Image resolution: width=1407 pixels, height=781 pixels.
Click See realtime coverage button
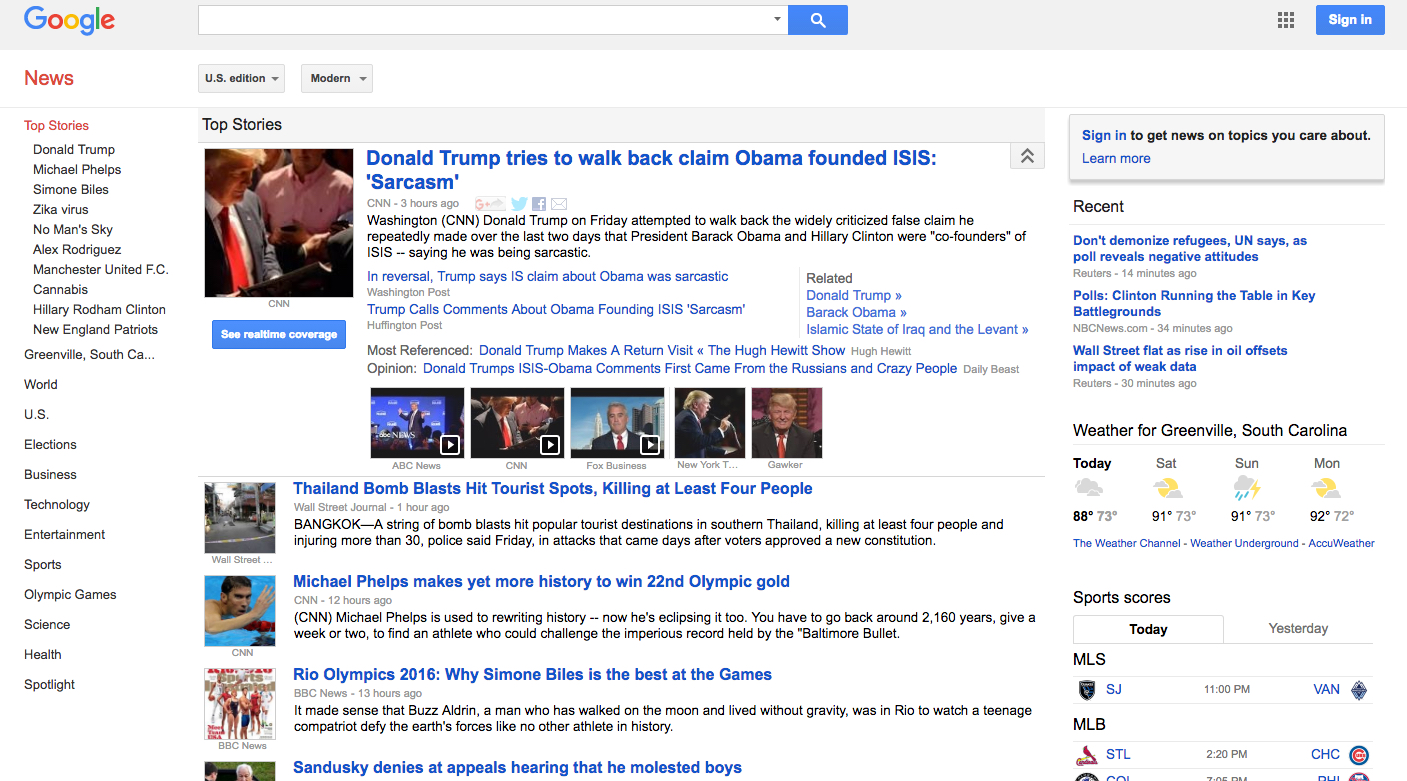(x=279, y=334)
